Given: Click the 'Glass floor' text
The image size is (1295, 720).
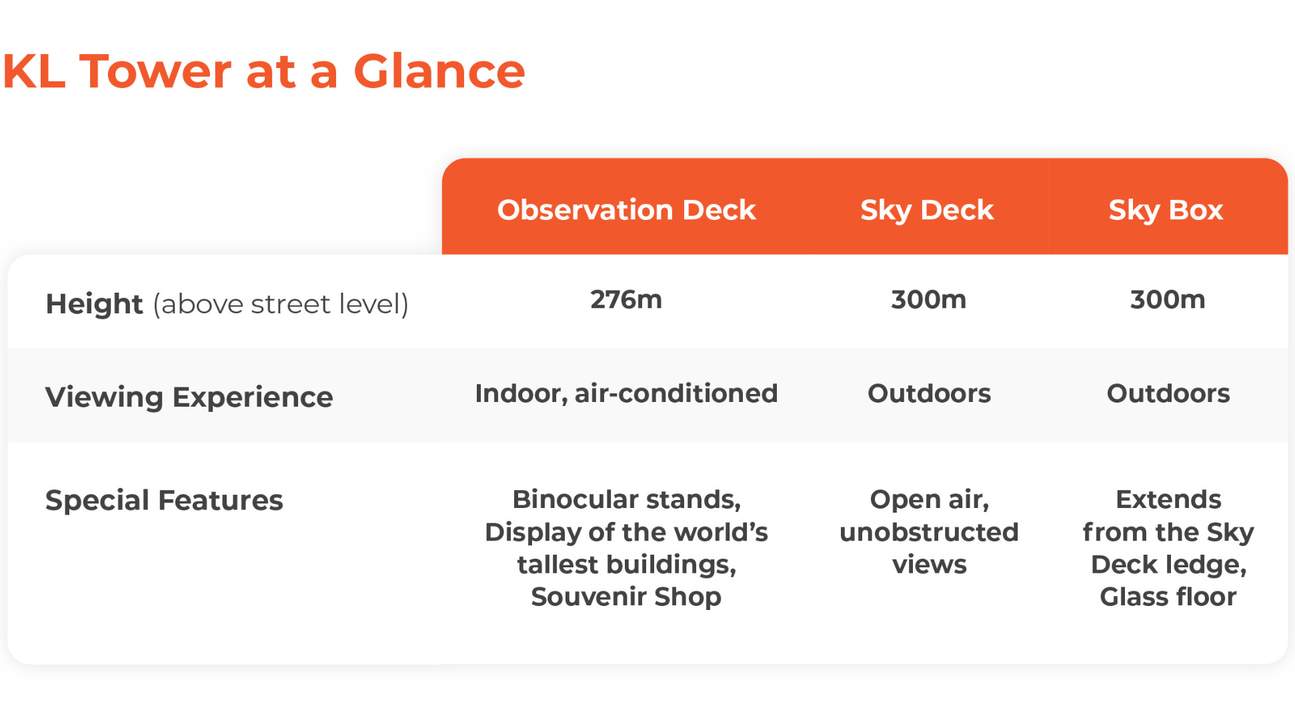Looking at the screenshot, I should [1168, 597].
